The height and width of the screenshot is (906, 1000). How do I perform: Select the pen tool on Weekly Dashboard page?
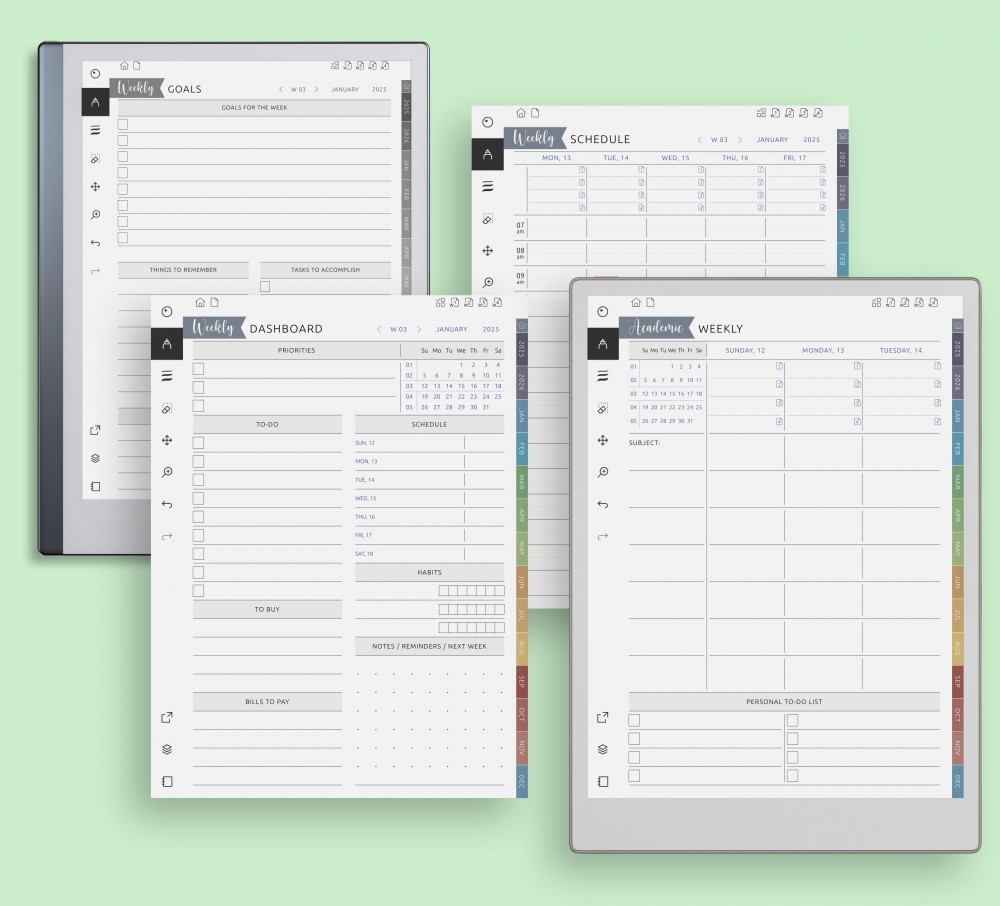click(x=166, y=344)
